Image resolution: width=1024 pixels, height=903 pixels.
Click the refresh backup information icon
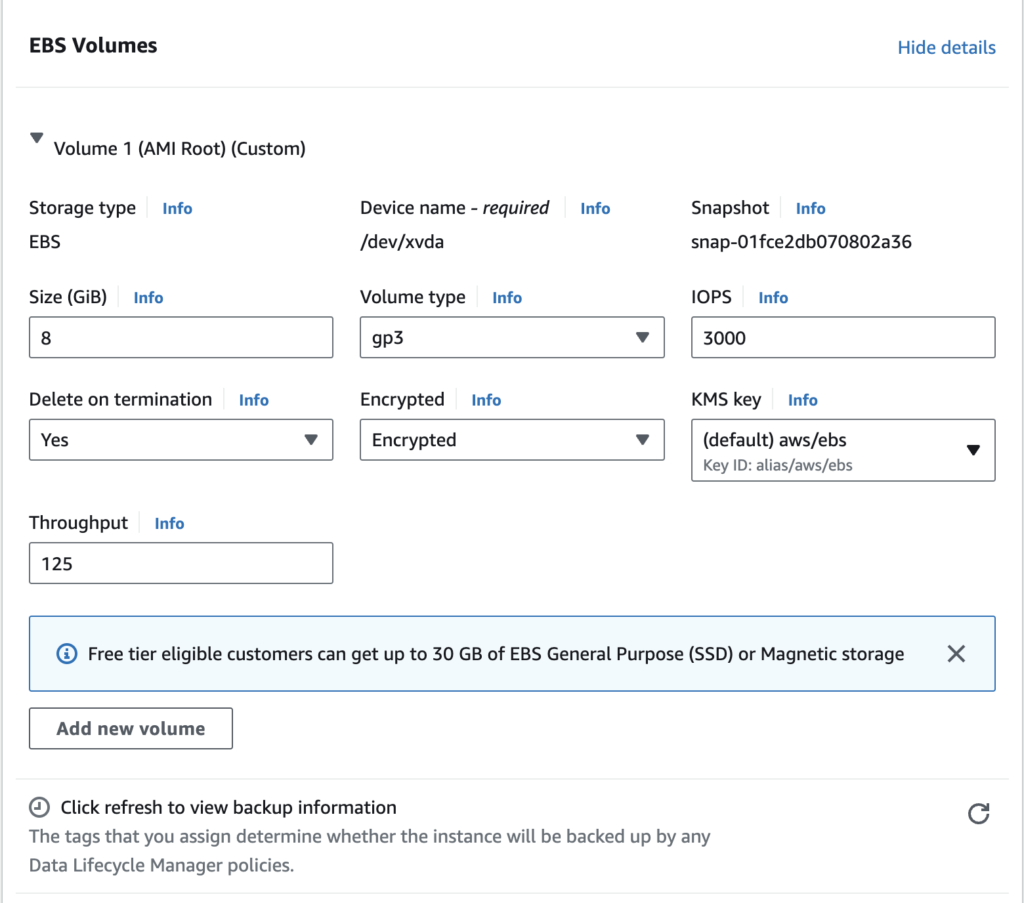978,813
